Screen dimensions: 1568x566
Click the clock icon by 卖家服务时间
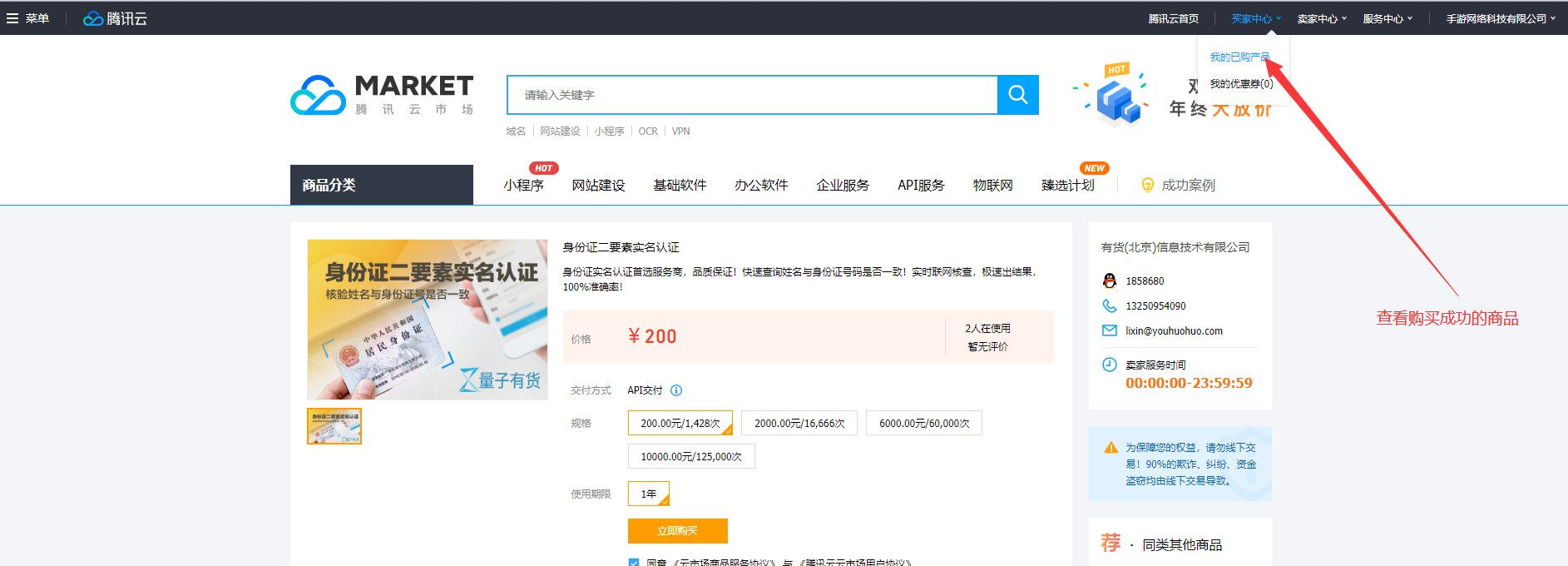pyautogui.click(x=1110, y=365)
